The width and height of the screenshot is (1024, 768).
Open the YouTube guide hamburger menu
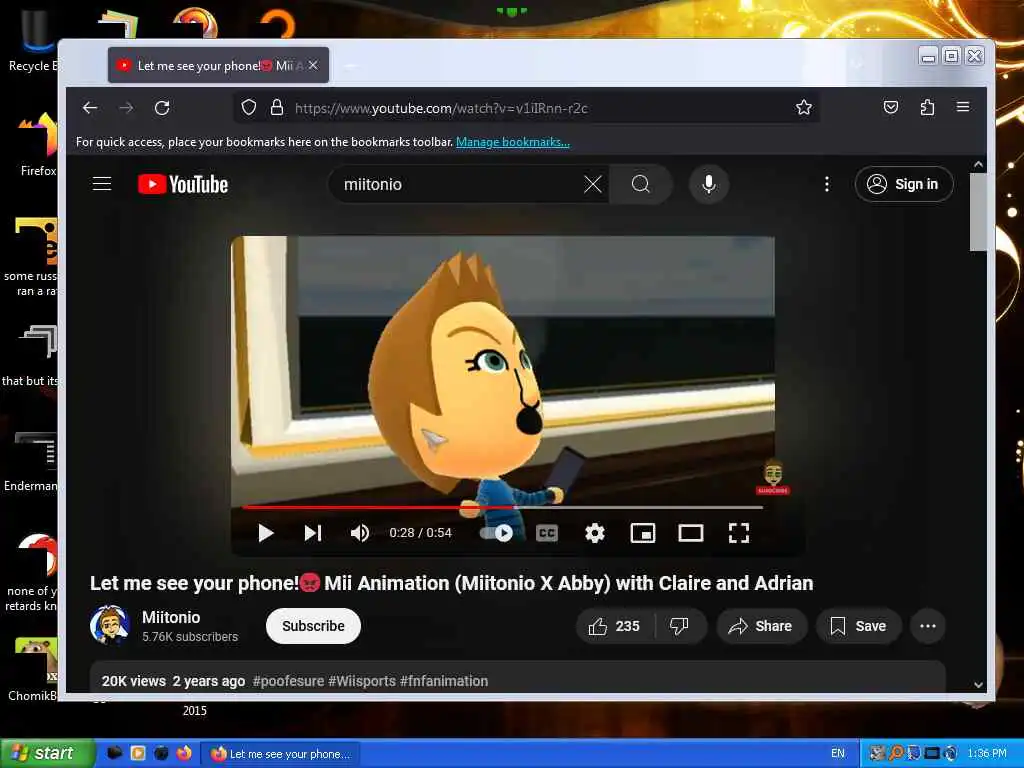tap(102, 184)
